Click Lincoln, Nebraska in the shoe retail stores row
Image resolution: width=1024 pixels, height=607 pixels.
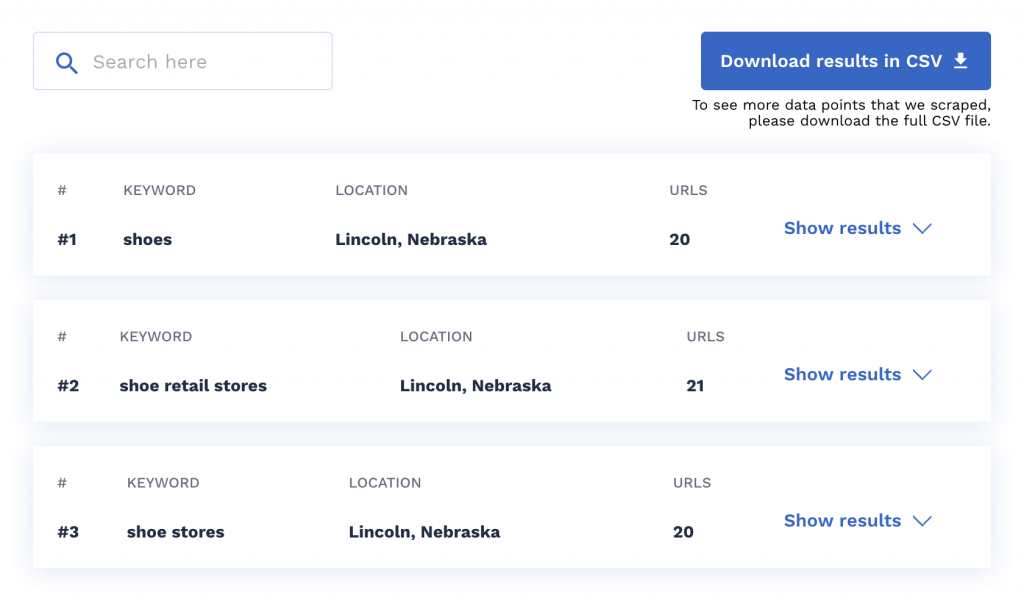[x=475, y=386]
